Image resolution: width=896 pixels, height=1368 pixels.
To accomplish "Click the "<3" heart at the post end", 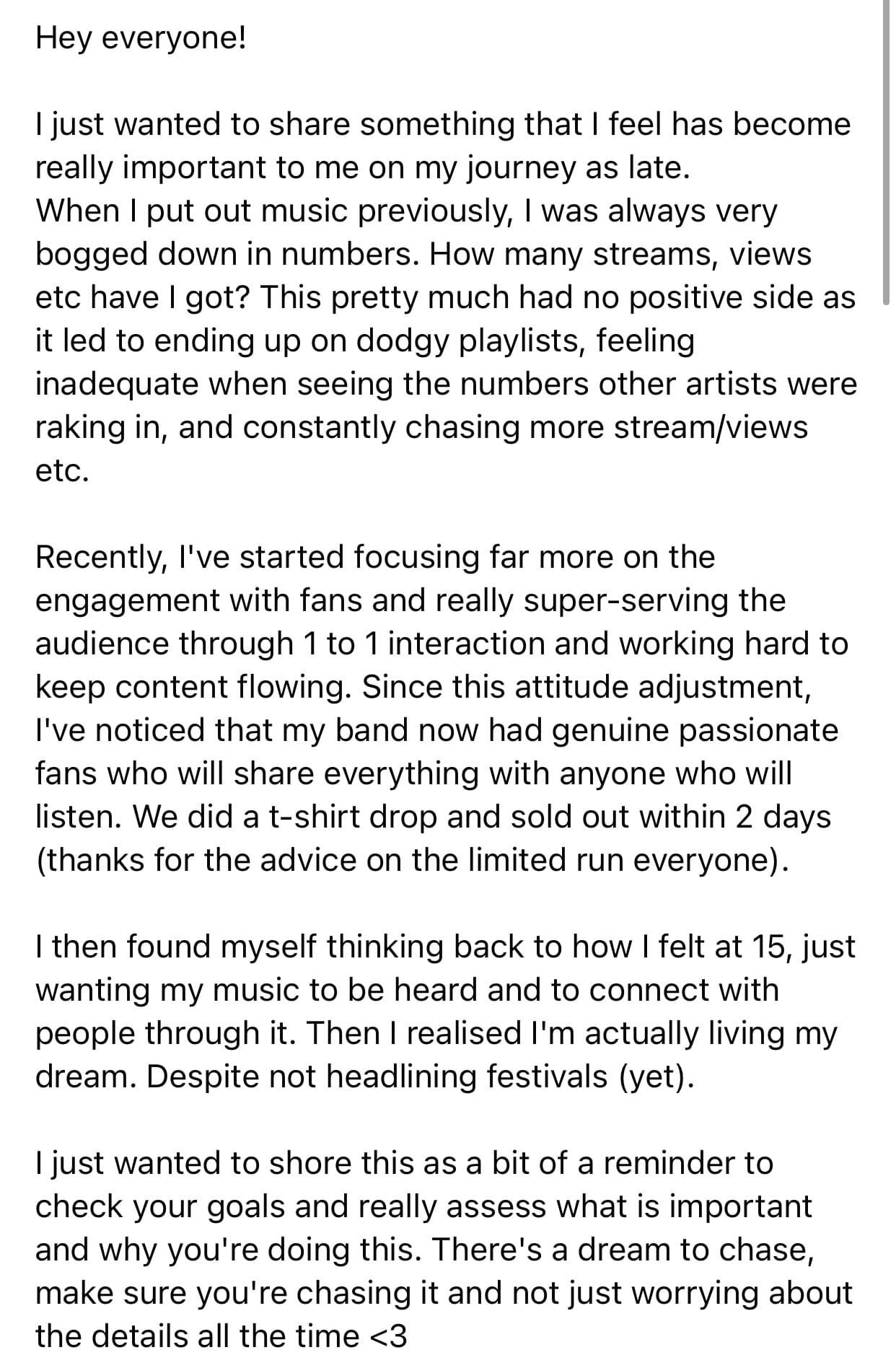I will pos(388,1336).
